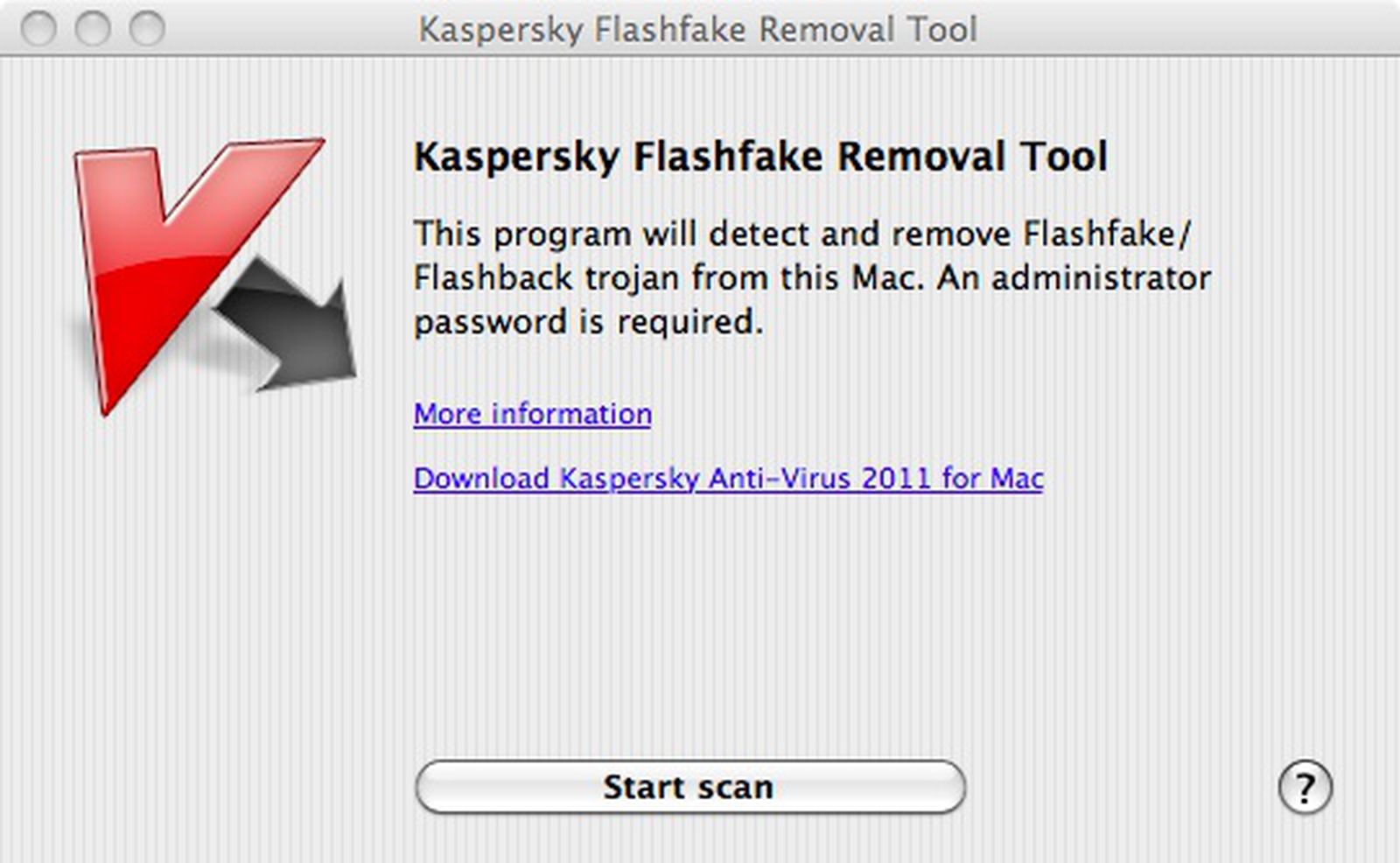
Task: Click "An administrator" in the description
Action: (x=1074, y=278)
